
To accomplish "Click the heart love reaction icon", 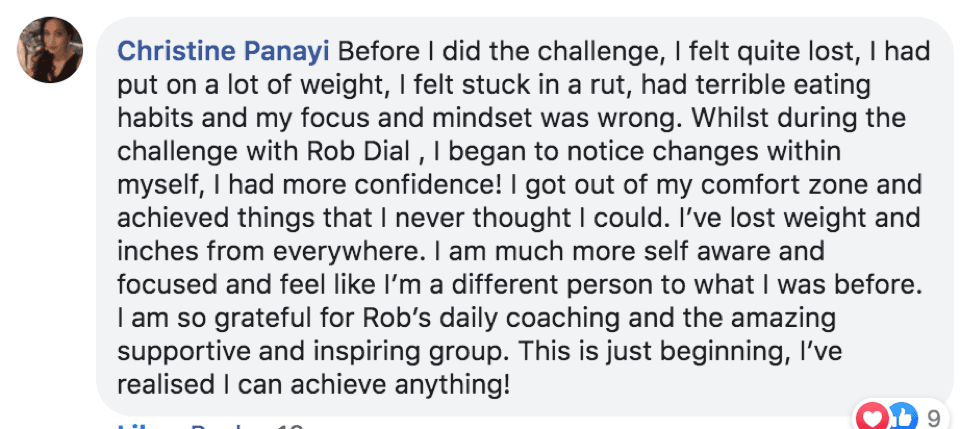I will tap(872, 418).
